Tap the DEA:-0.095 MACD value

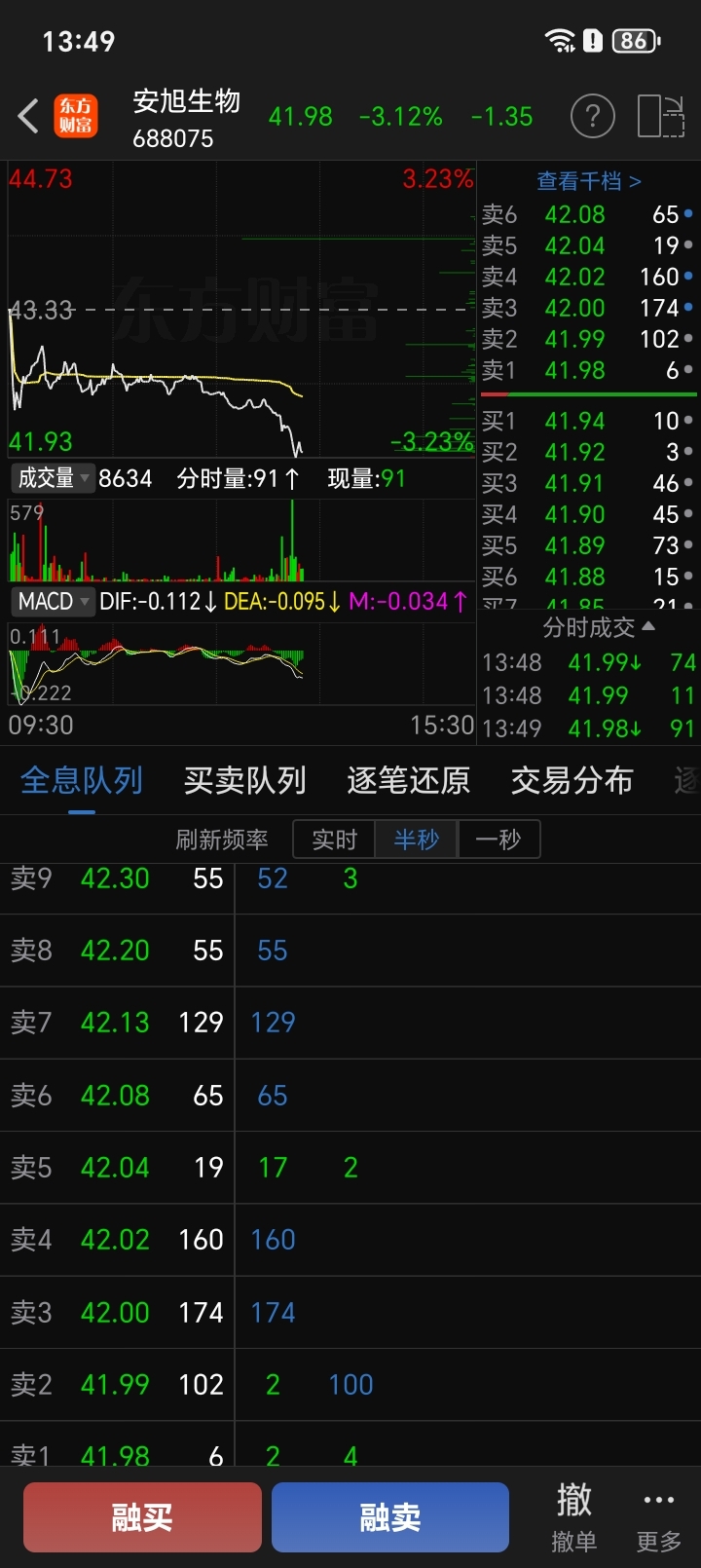(282, 601)
